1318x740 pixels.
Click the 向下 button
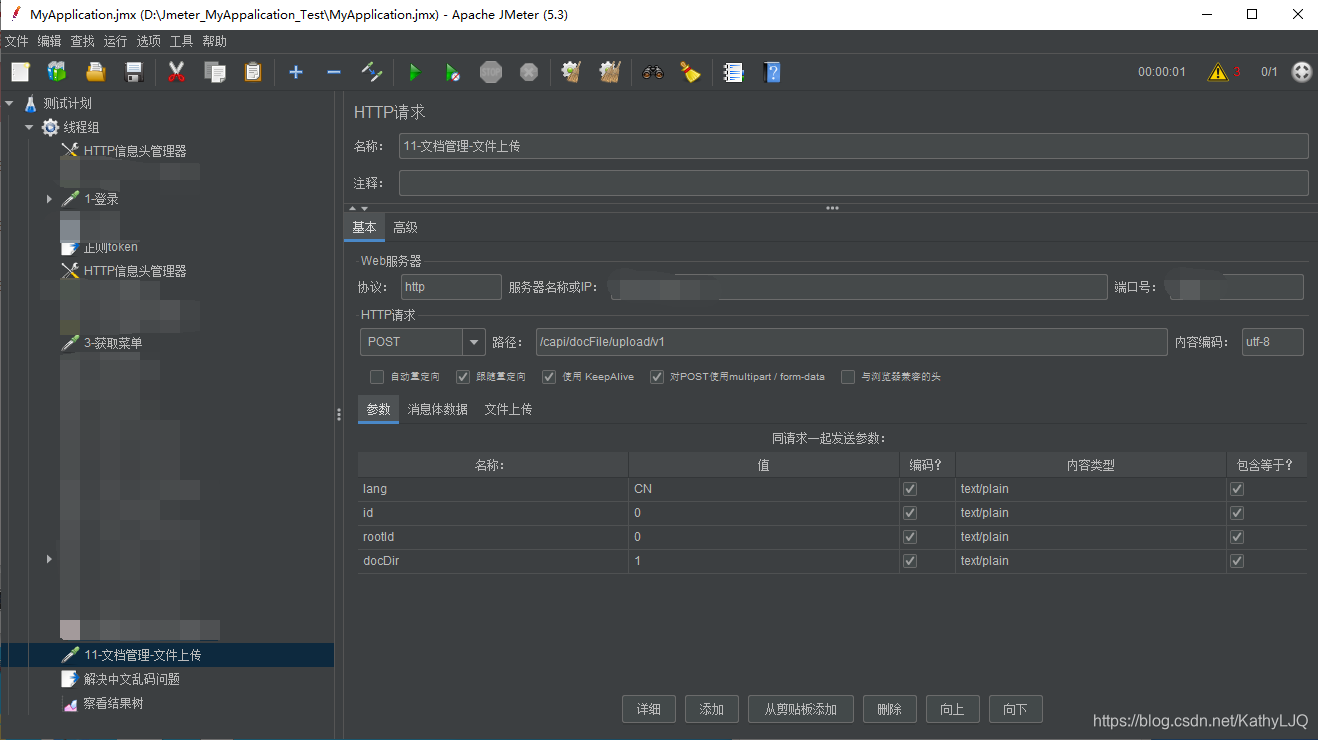(1015, 709)
